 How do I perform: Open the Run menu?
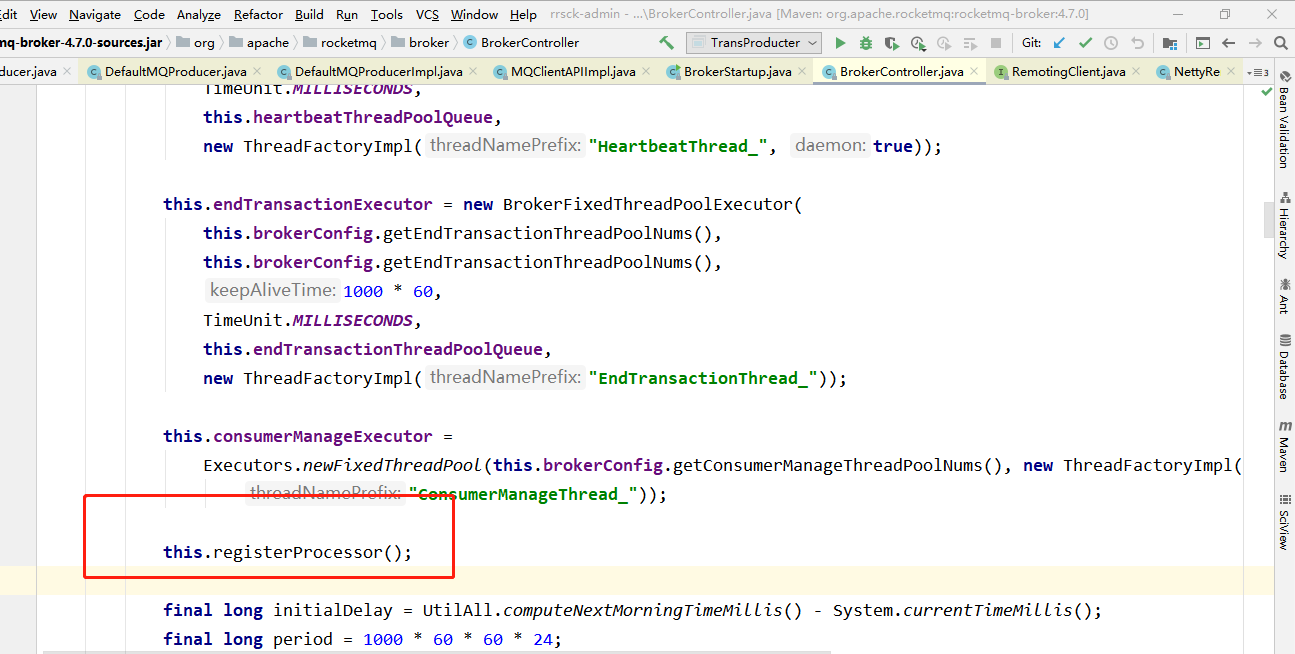[x=347, y=14]
